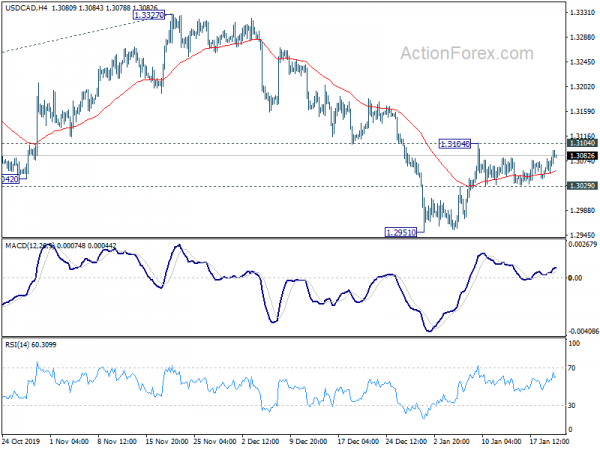Click the partial 0420 price label at left
The image size is (600, 450).
click(x=10, y=179)
